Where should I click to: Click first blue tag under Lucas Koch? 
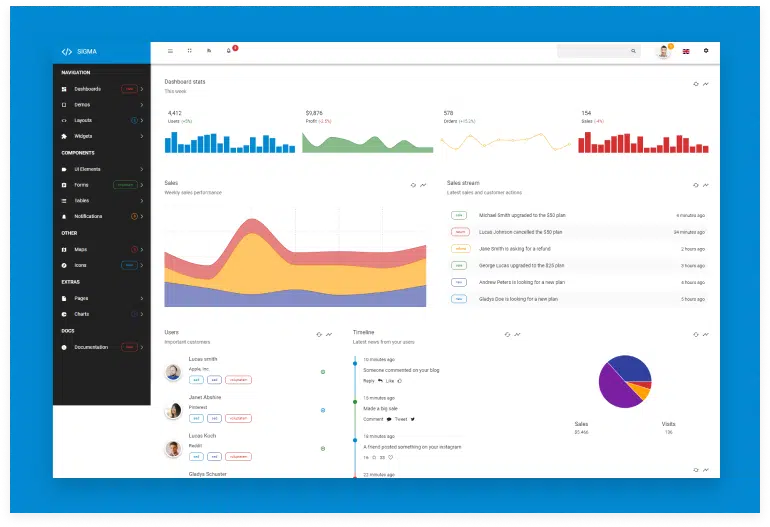[x=196, y=456]
